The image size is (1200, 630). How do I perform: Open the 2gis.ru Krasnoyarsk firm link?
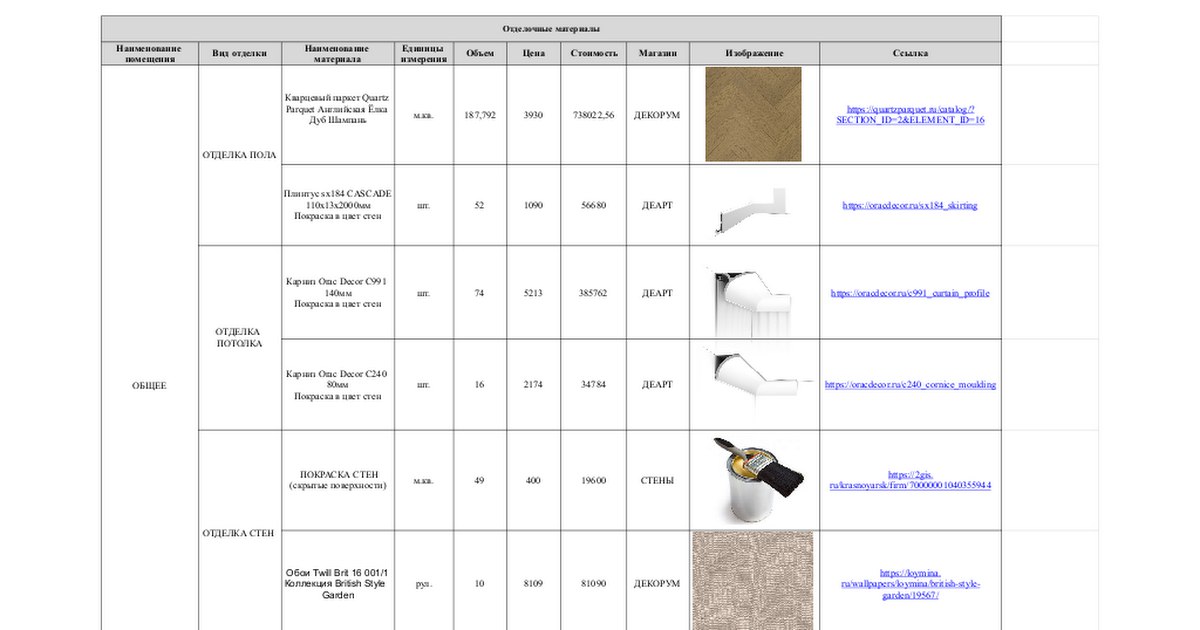pyautogui.click(x=910, y=480)
